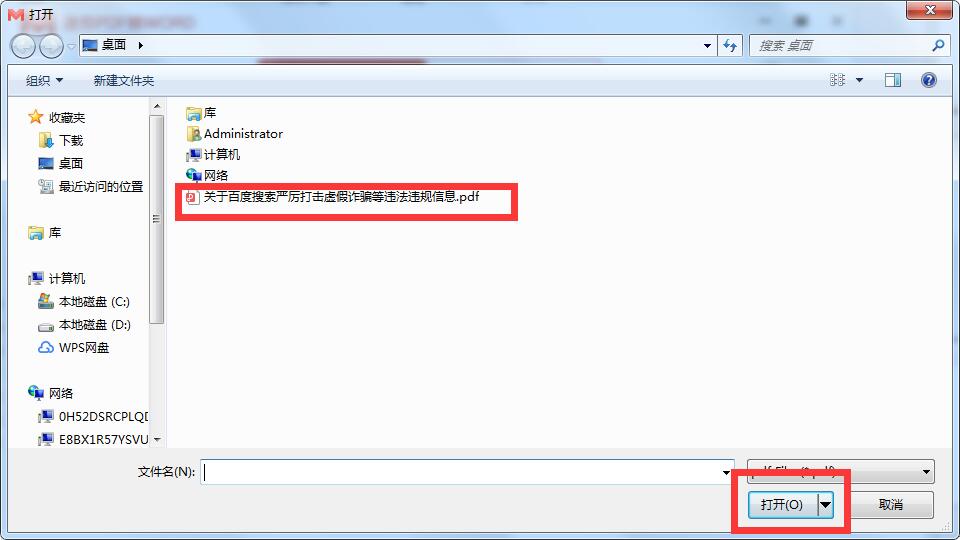Image resolution: width=960 pixels, height=540 pixels.
Task: Select WPS网盘 cloud drive in sidebar
Action: 73,348
